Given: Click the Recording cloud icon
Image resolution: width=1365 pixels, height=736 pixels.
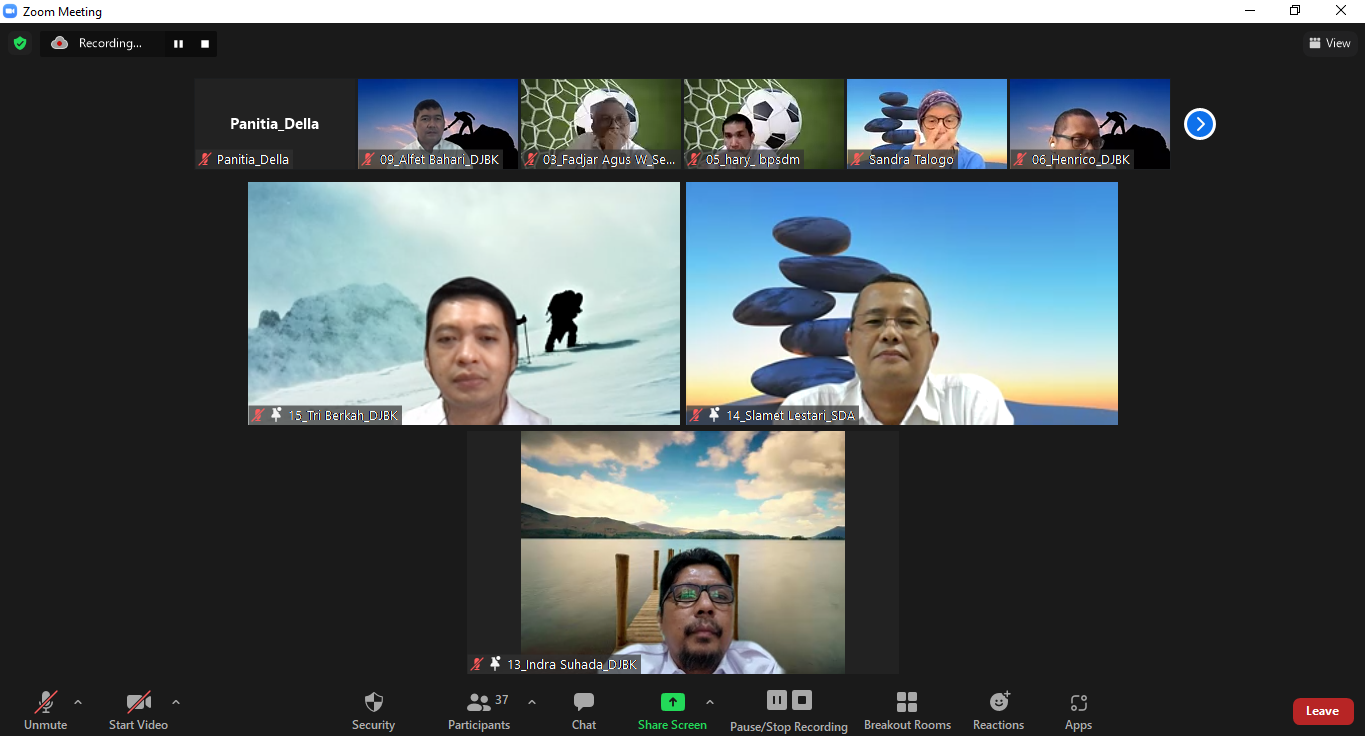Looking at the screenshot, I should click(59, 43).
